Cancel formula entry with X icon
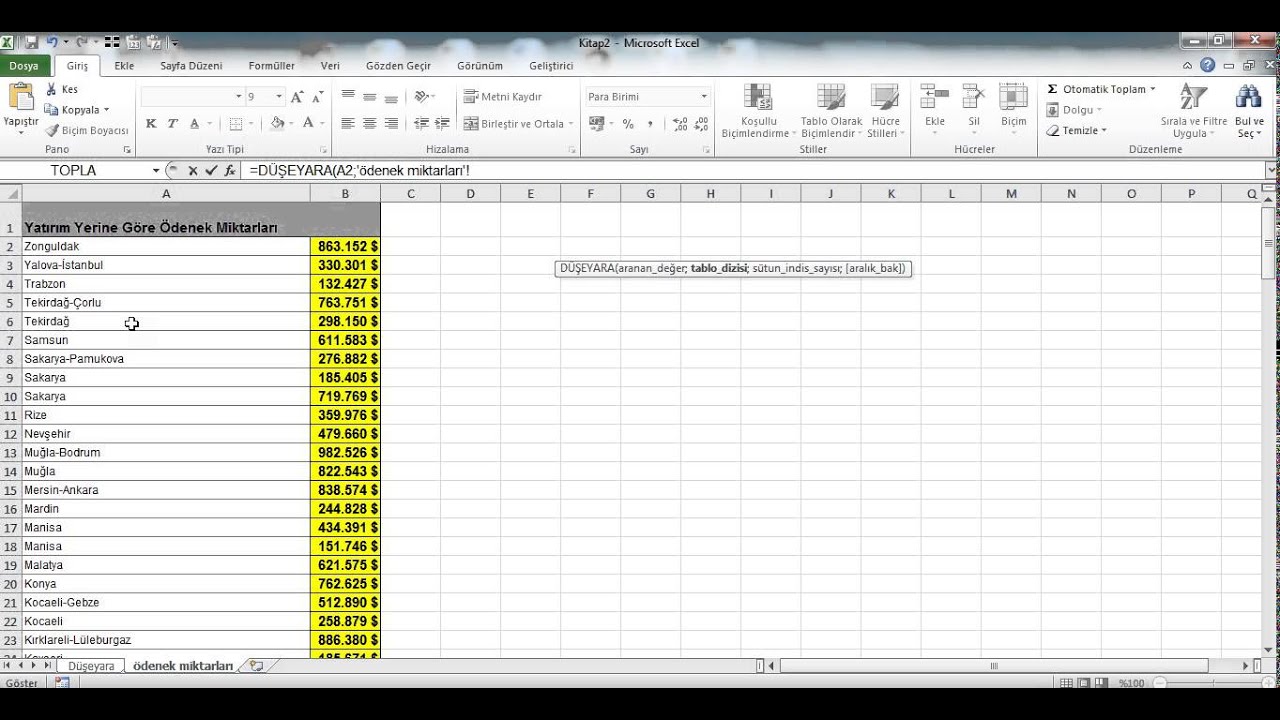1280x720 pixels. click(192, 171)
